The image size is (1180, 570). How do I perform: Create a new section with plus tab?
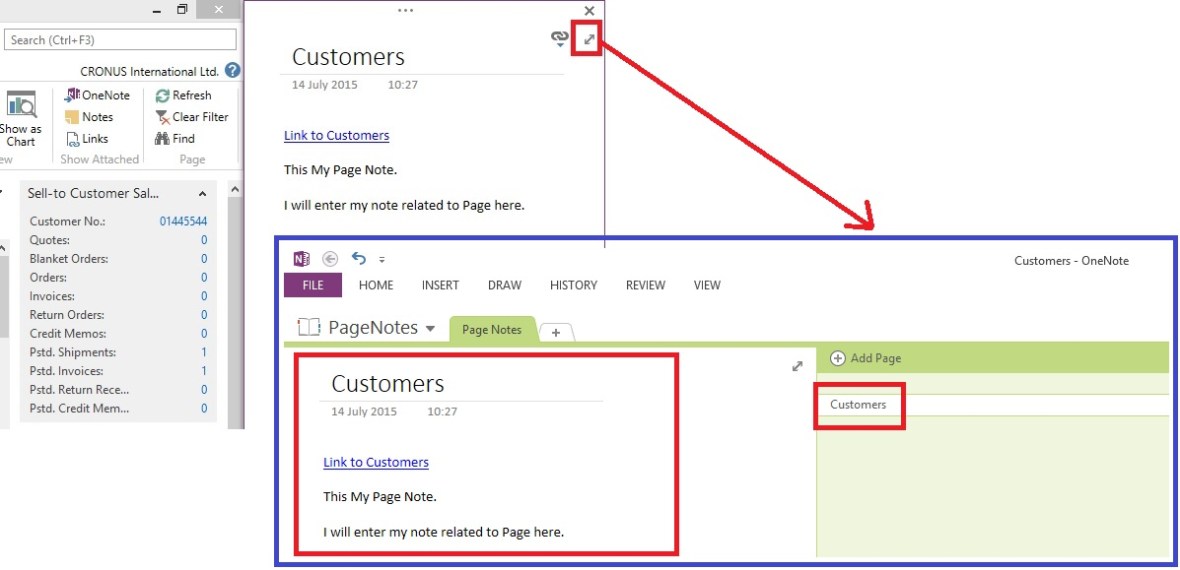556,332
